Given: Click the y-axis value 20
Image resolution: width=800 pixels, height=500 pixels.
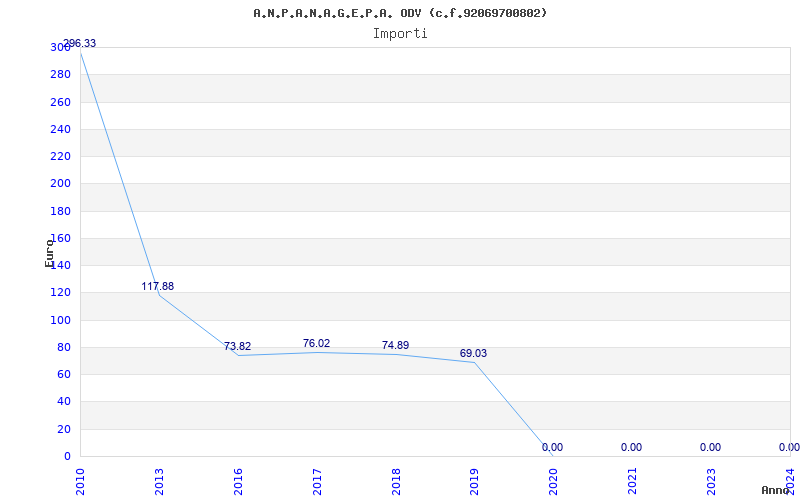Looking at the screenshot, I should tap(63, 430).
